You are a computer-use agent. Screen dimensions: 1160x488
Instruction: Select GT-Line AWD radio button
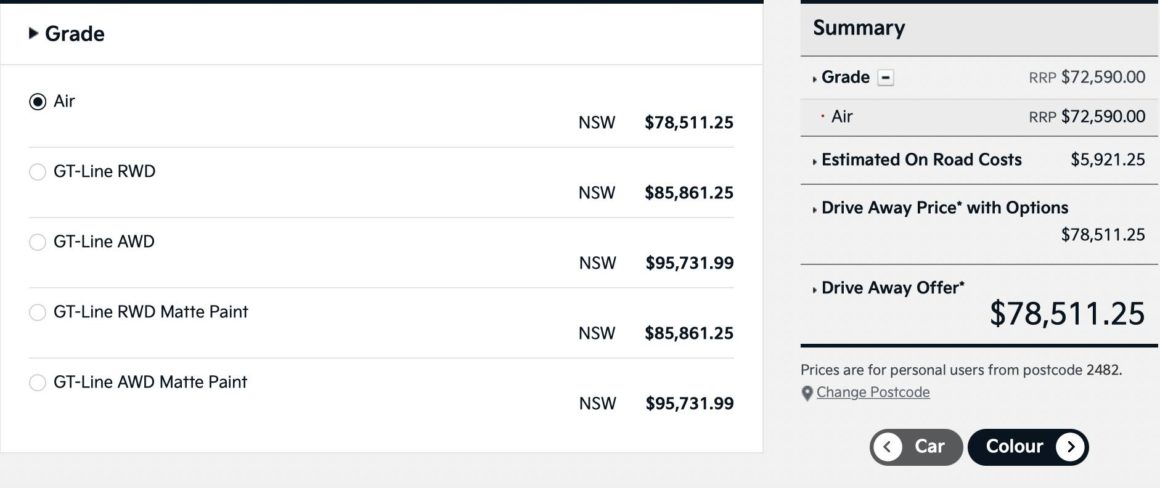point(38,243)
